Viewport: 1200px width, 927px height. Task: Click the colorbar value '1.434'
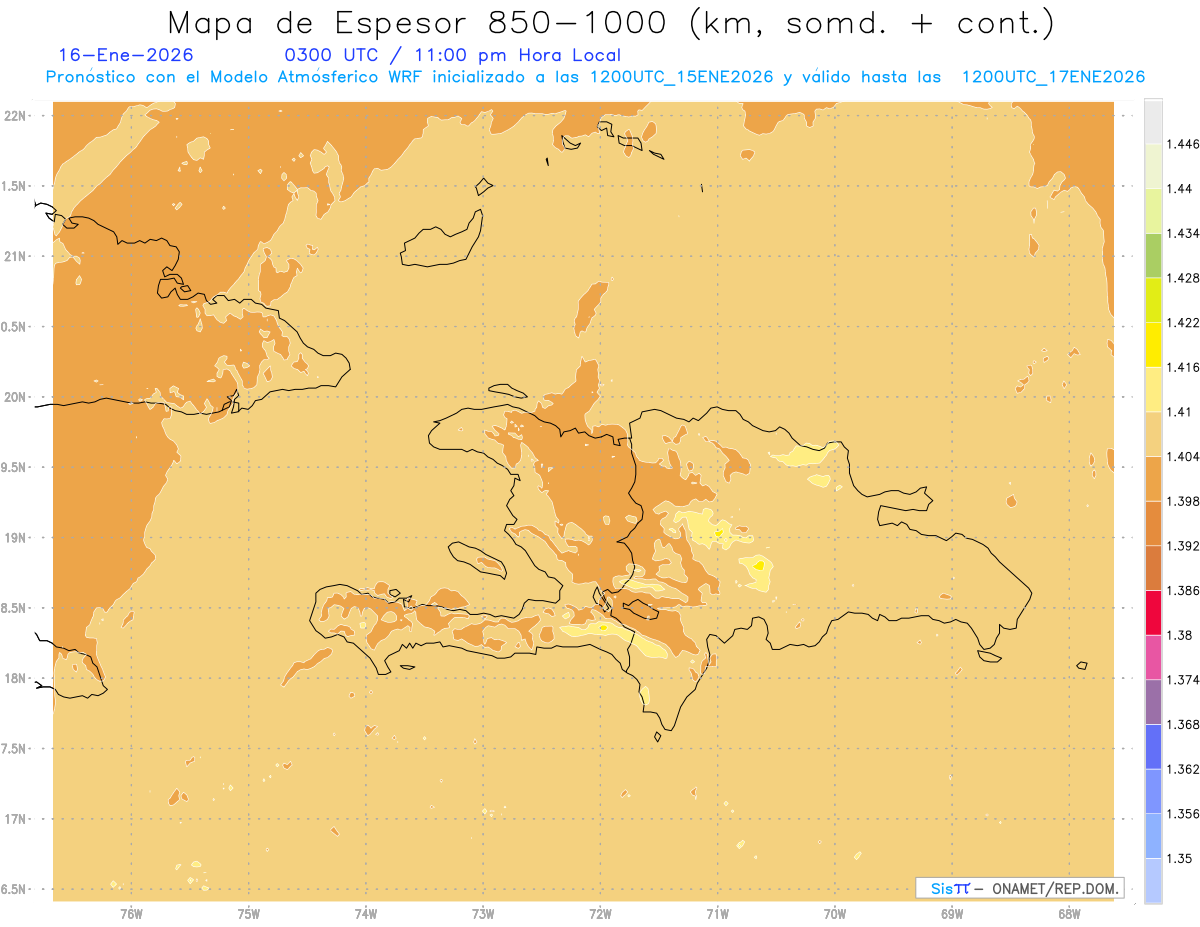1183,234
